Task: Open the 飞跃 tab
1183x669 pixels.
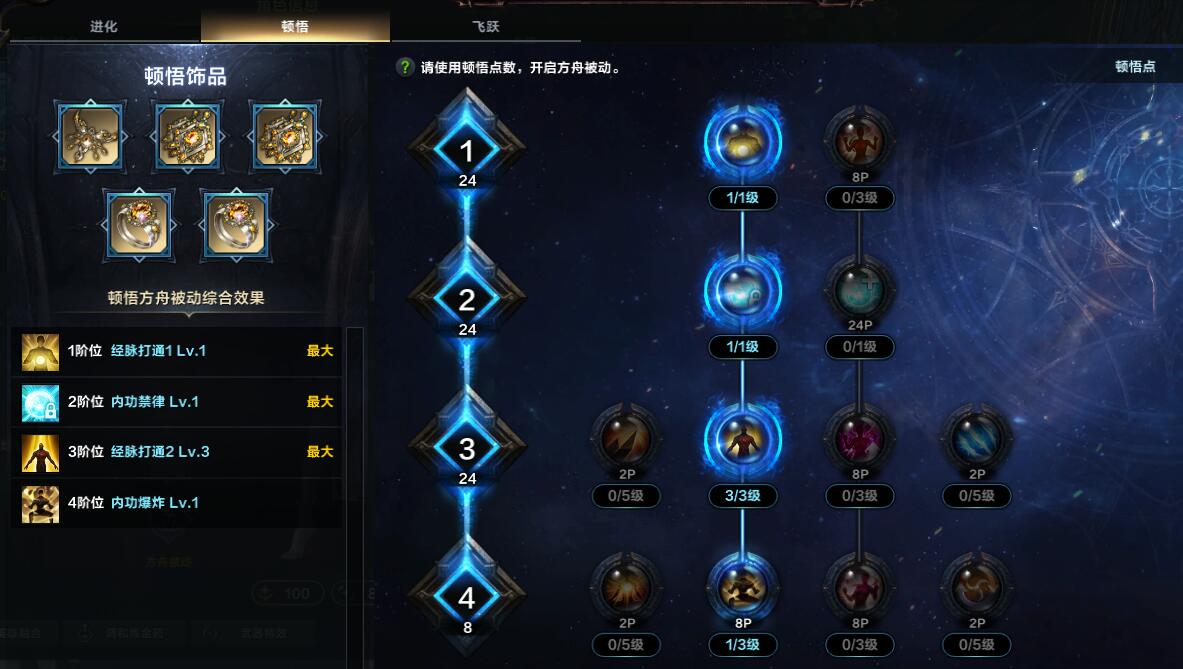Action: (x=486, y=26)
